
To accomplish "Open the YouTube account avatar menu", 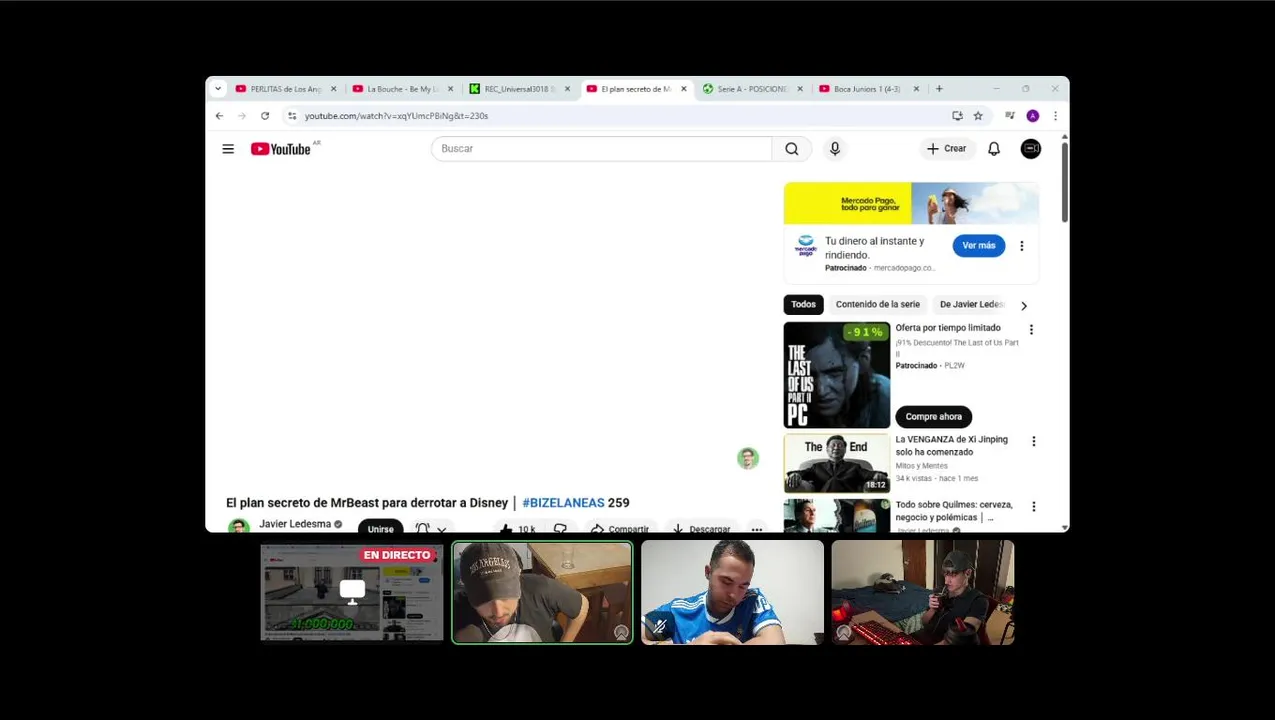I will [x=1031, y=149].
